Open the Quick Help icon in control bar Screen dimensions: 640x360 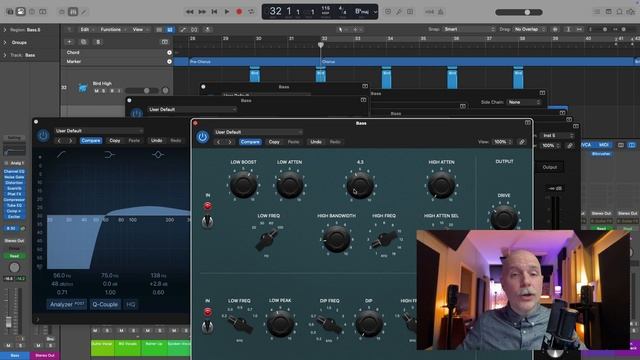click(32, 12)
